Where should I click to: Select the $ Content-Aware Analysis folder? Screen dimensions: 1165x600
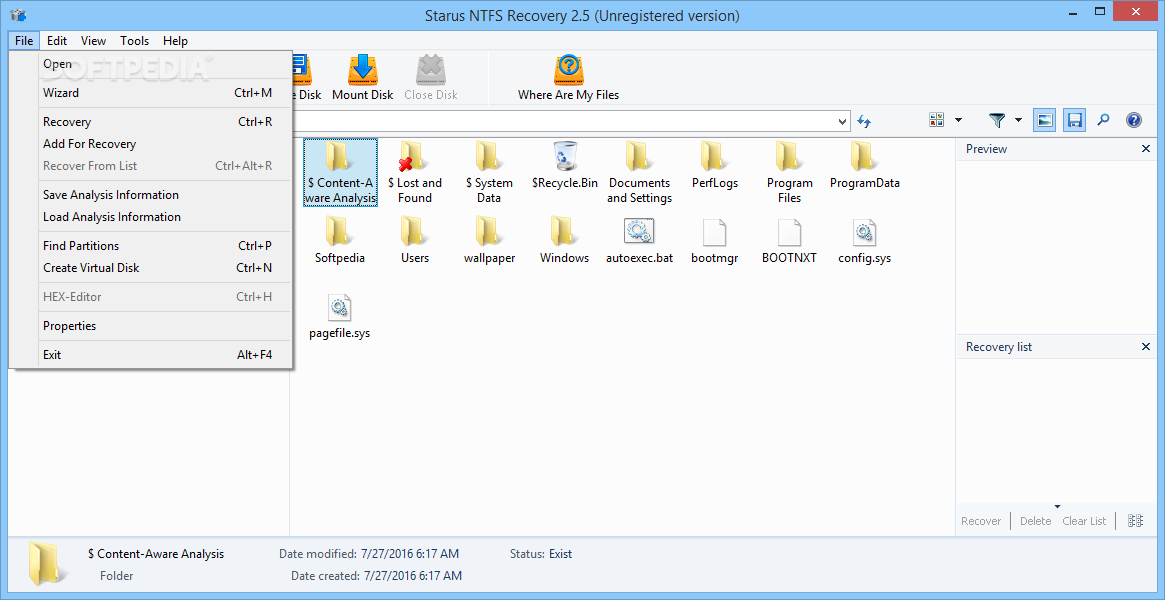340,172
